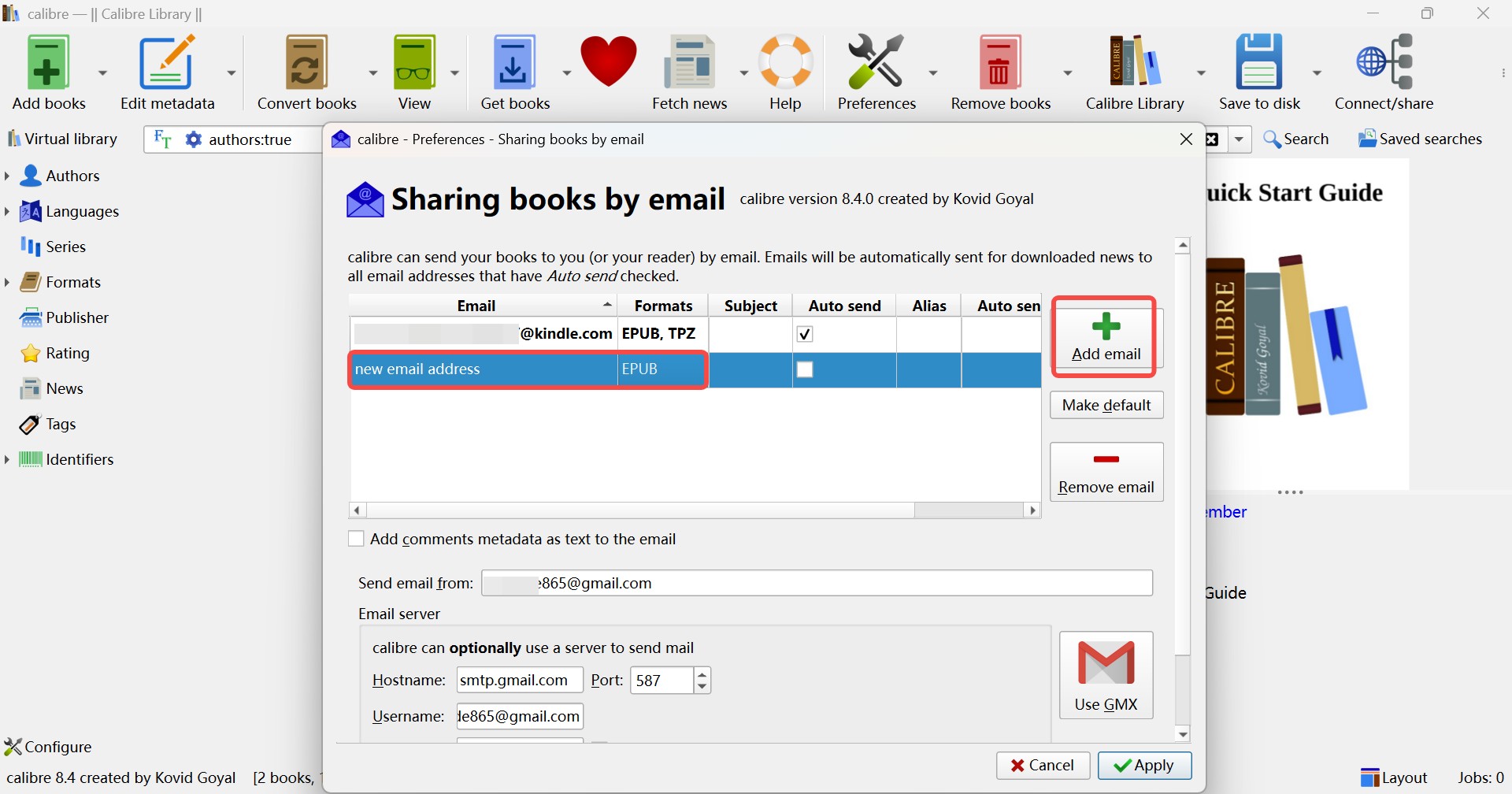Click the search settings gear icon
This screenshot has width=1512, height=794.
(x=193, y=139)
